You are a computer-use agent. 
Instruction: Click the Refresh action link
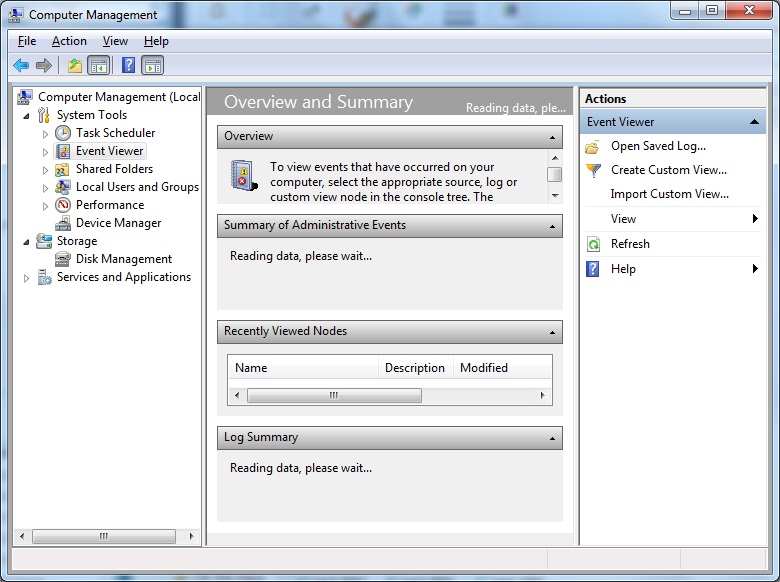630,244
